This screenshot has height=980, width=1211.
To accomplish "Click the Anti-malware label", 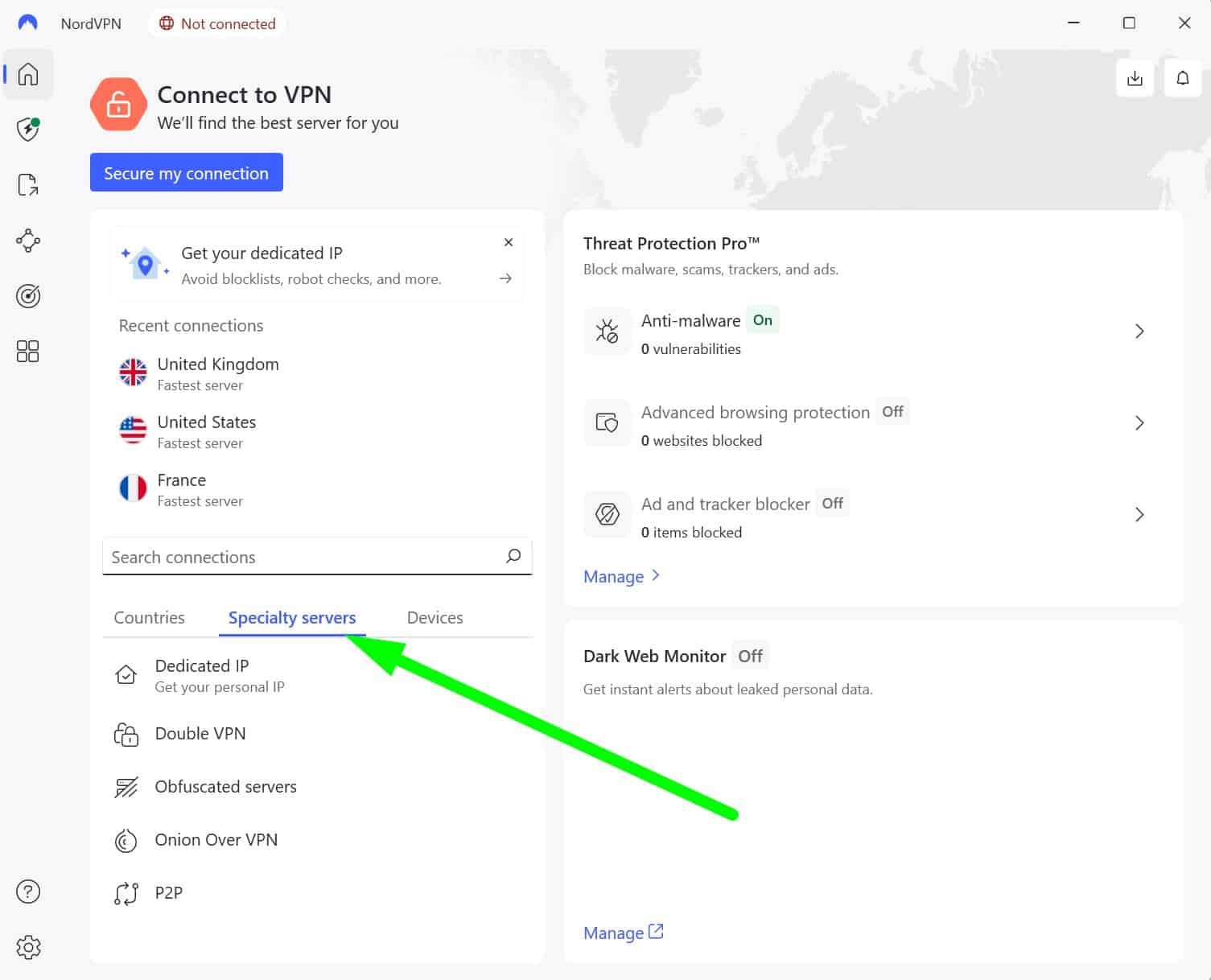I will (x=691, y=320).
